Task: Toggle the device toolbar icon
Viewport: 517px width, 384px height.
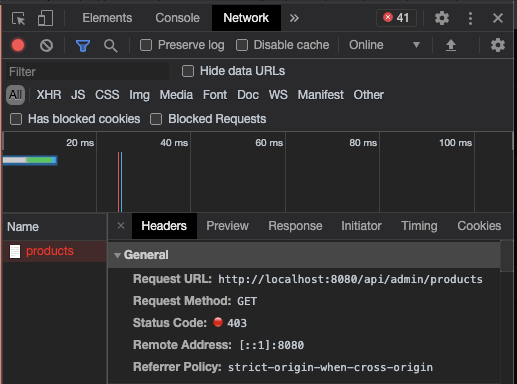Action: (45, 18)
